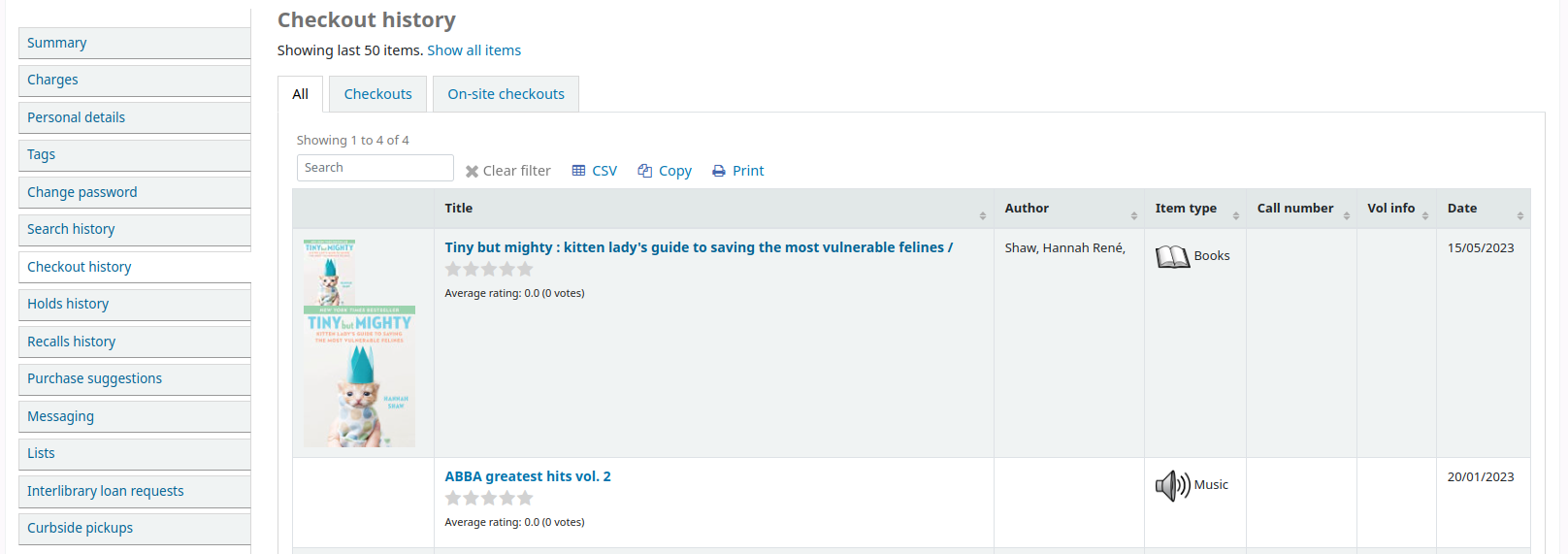Click the Show all items link

point(474,50)
